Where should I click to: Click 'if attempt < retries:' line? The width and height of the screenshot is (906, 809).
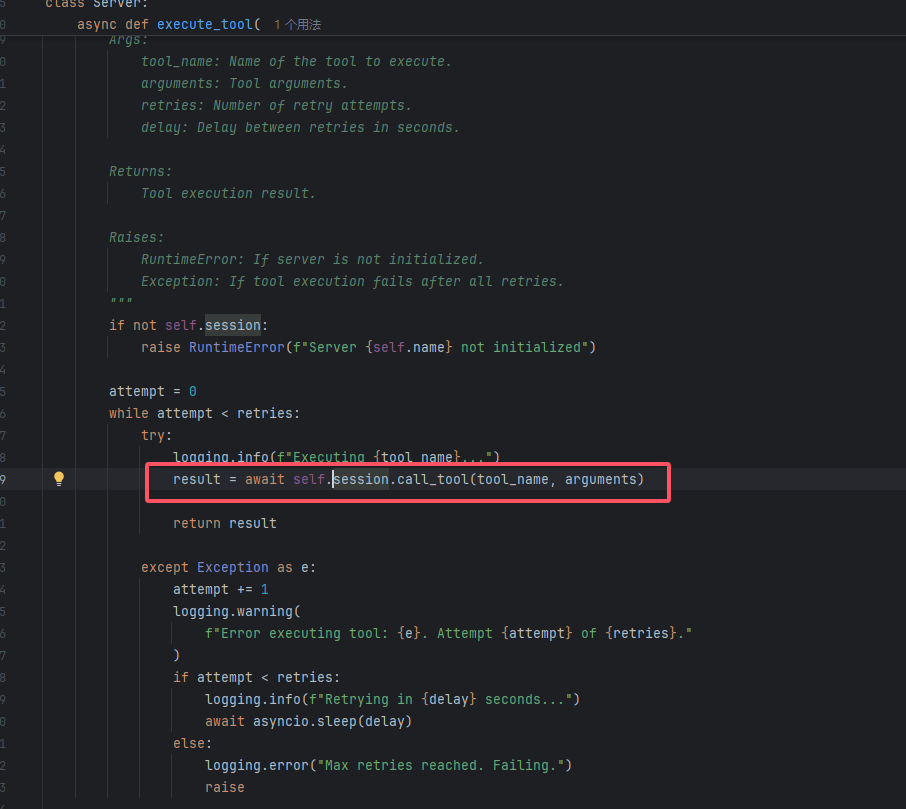click(257, 677)
